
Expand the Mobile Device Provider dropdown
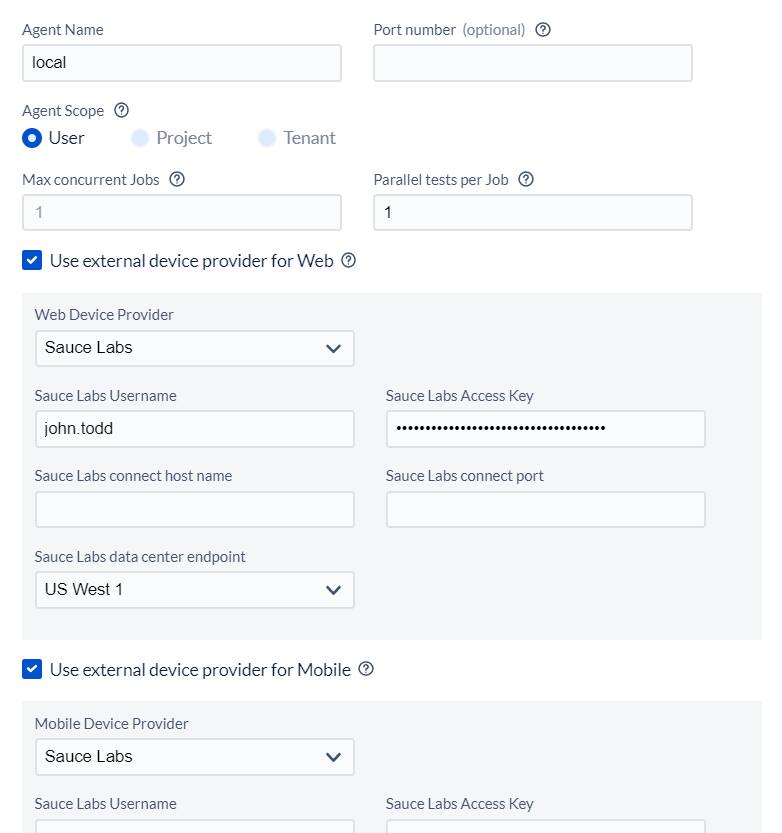click(x=194, y=757)
